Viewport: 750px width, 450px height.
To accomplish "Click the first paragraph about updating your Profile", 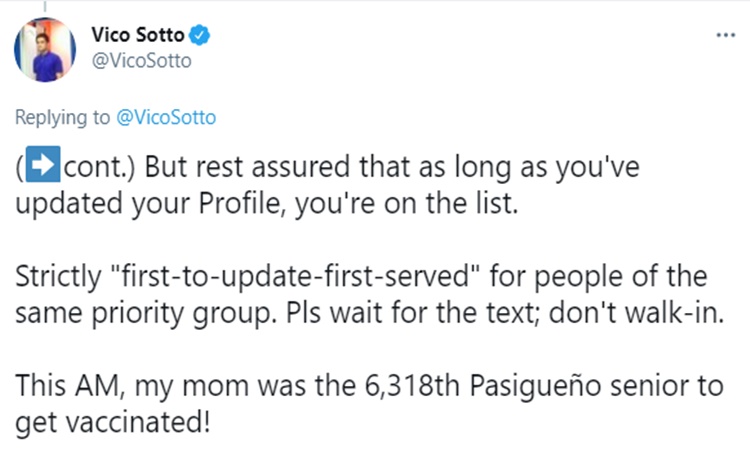I will coord(327,185).
